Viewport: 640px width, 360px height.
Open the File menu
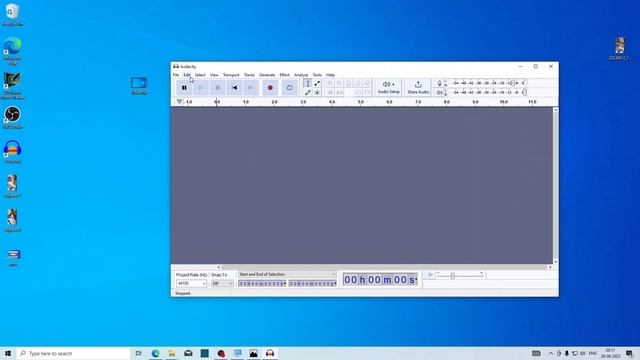point(176,75)
